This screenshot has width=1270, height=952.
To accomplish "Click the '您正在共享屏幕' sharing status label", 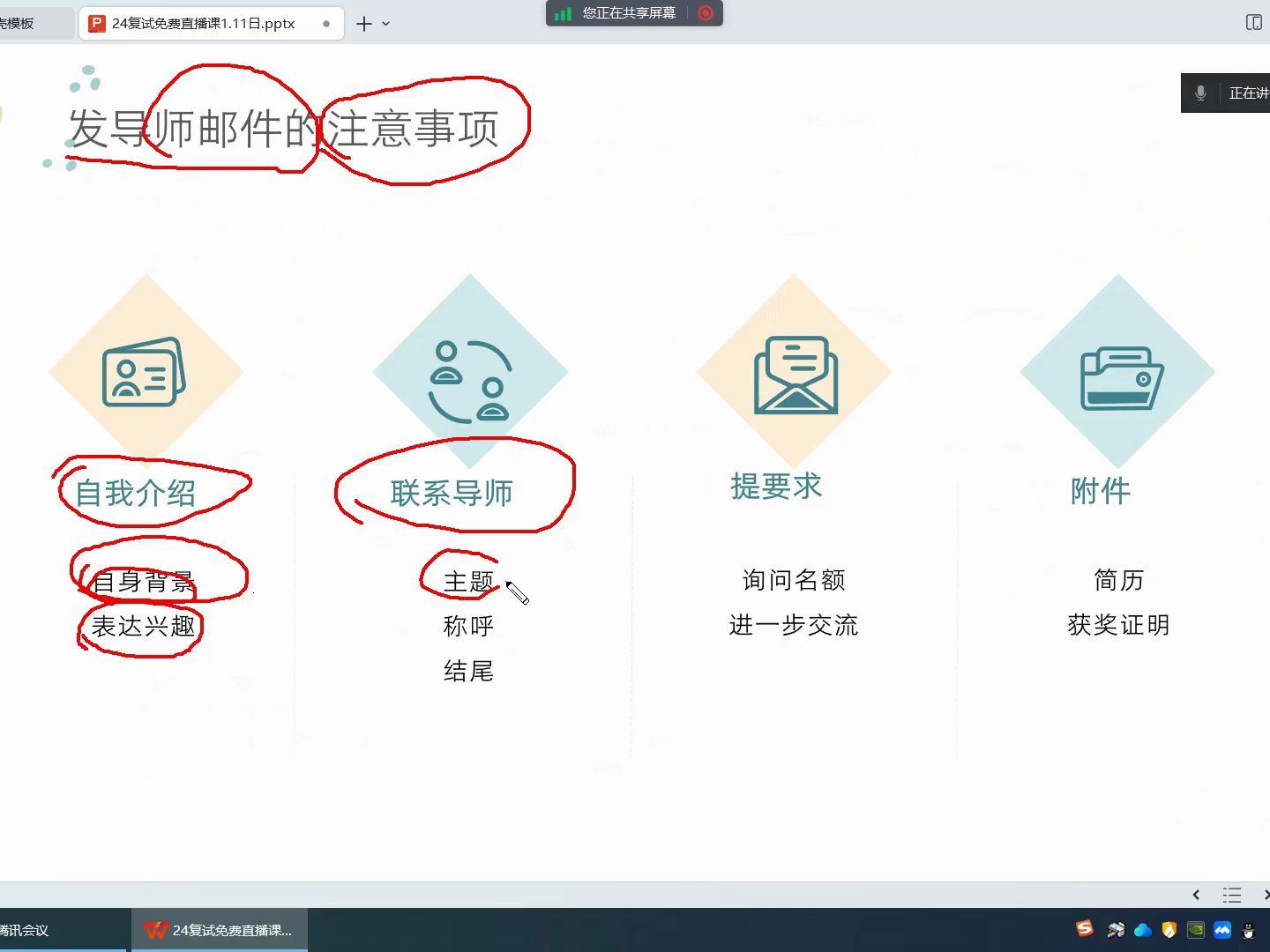I will pyautogui.click(x=629, y=13).
